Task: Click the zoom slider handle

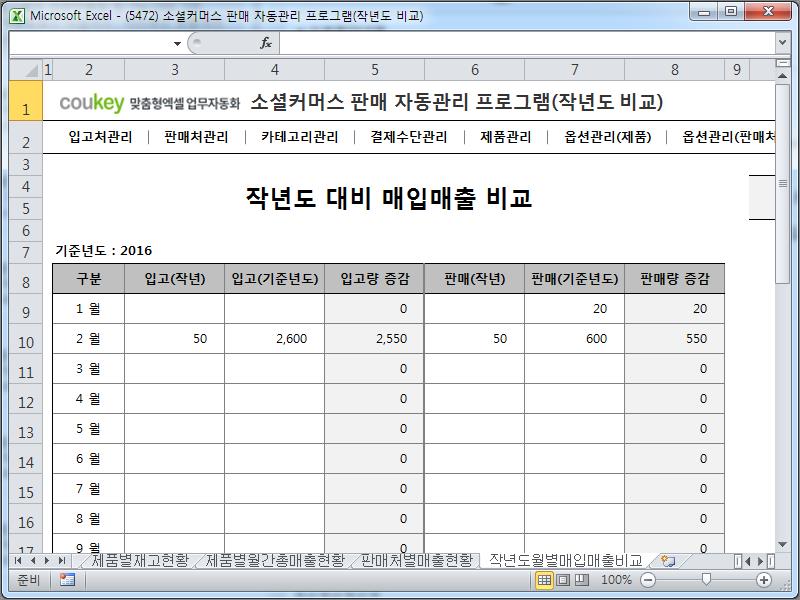Action: (x=706, y=580)
